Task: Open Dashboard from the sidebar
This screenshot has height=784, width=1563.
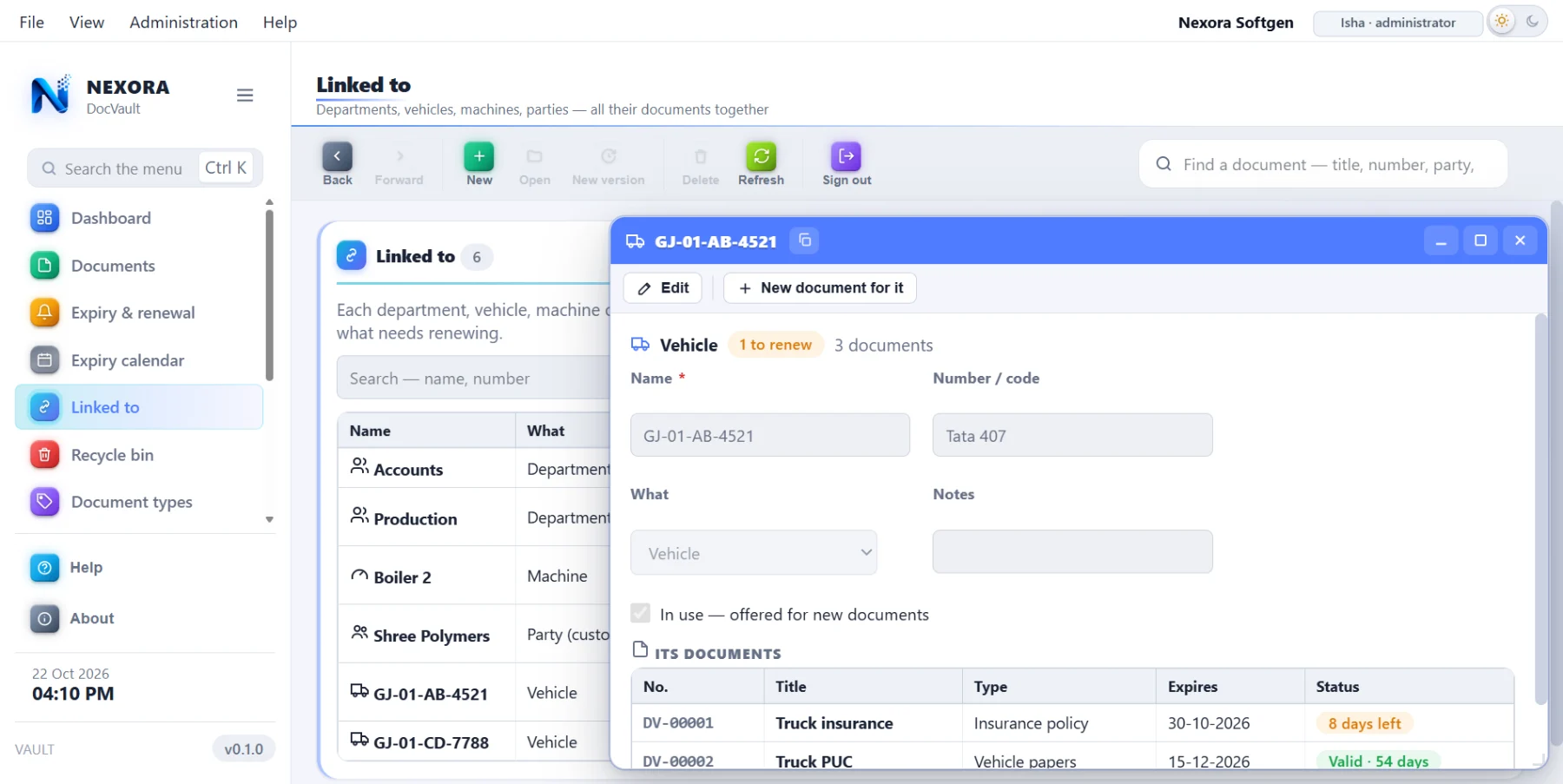Action: click(x=139, y=218)
